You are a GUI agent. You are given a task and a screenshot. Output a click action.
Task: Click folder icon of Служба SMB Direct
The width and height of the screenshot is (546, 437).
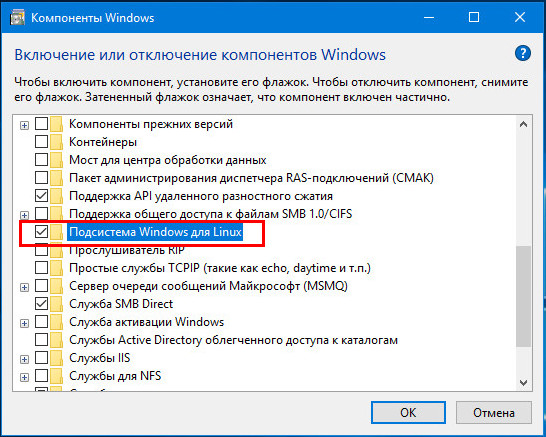click(56, 304)
